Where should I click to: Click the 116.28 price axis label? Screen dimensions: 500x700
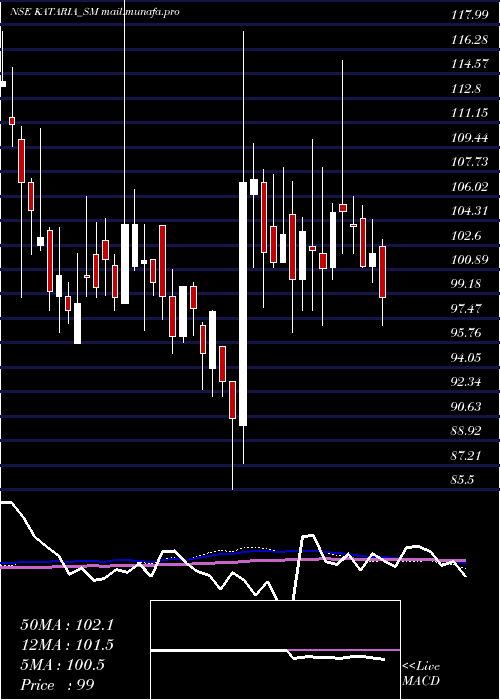click(470, 40)
